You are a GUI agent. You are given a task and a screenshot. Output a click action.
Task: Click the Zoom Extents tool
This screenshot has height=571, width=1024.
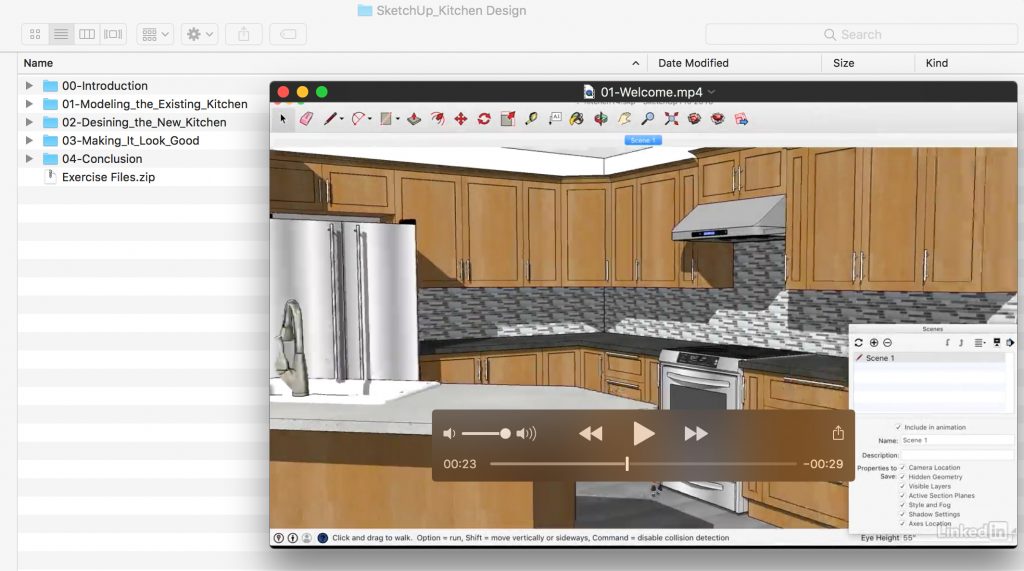click(671, 119)
